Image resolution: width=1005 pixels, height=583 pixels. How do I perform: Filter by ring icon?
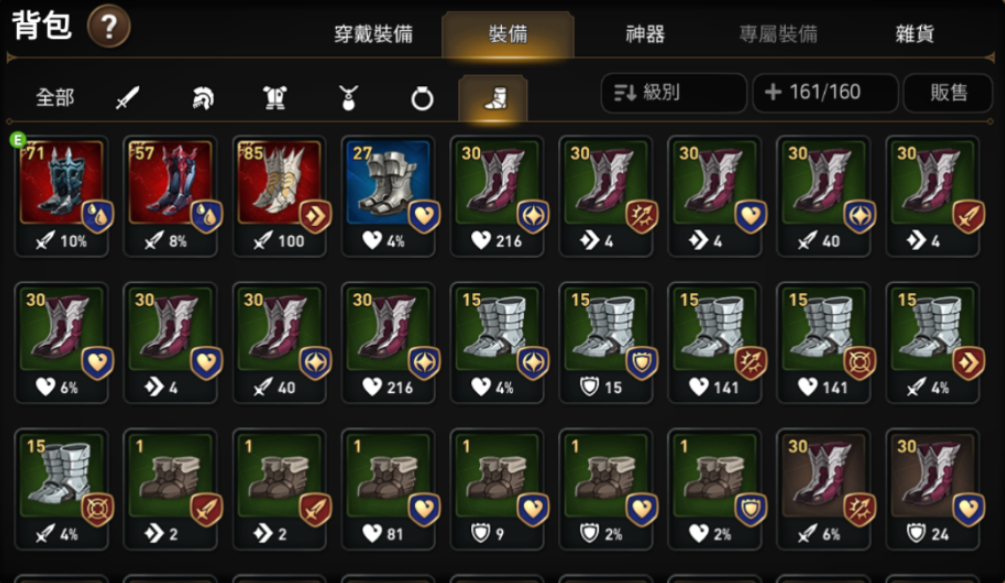coord(422,98)
